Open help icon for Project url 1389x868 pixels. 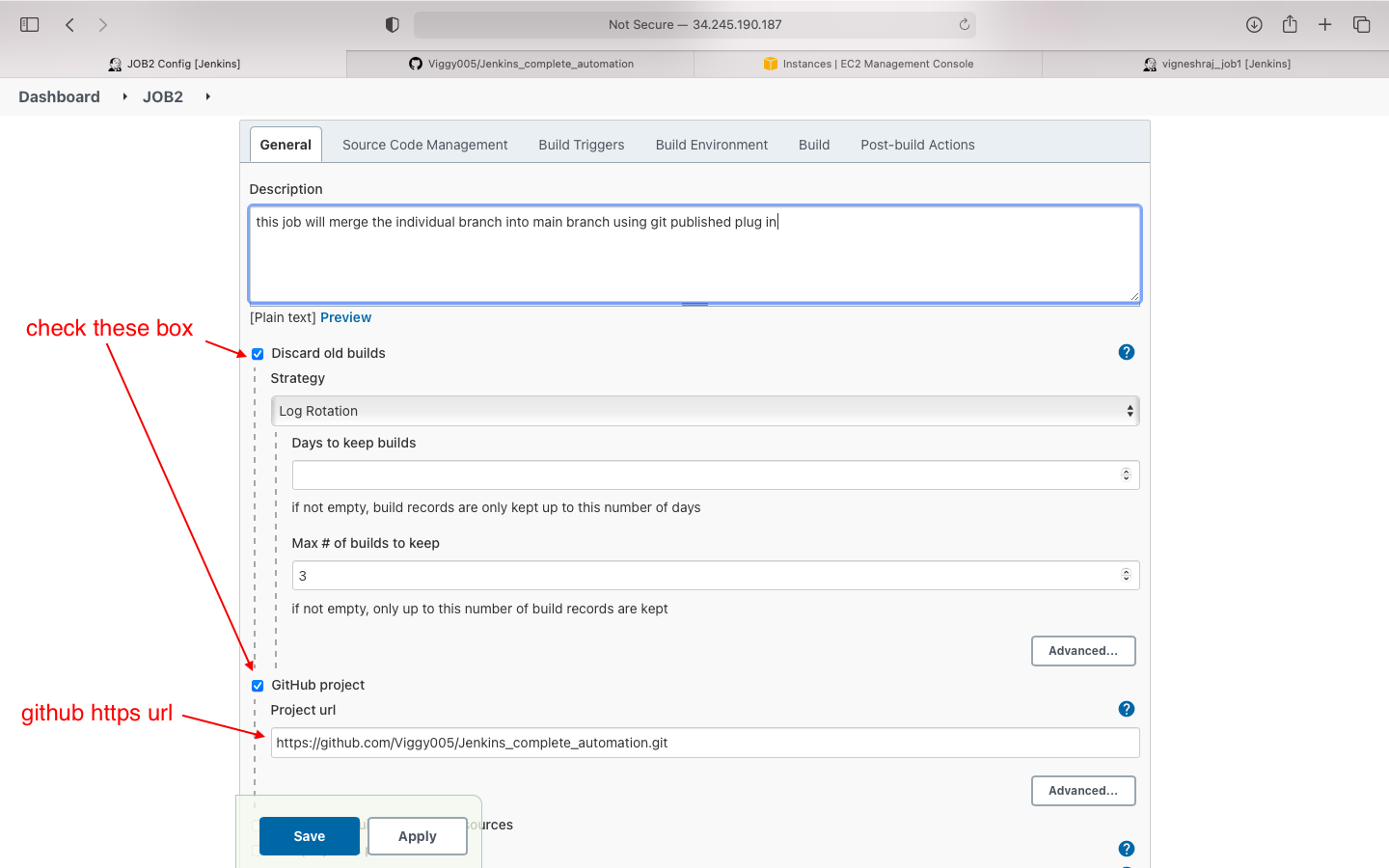tap(1127, 709)
